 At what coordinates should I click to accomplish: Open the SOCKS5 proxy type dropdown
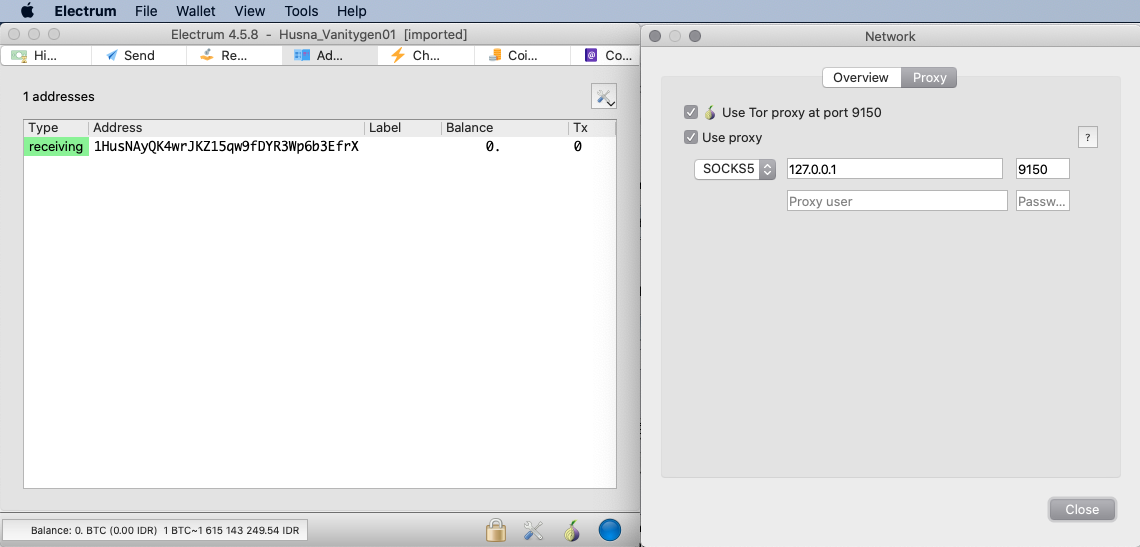pyautogui.click(x=735, y=169)
